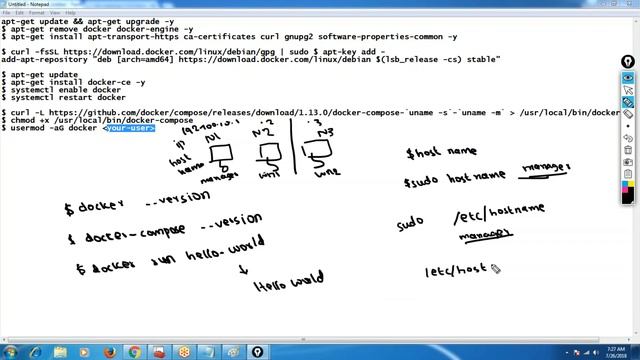The image size is (640, 360).
Task: Select the highlighter marker tool below the pen
Action: tap(628, 114)
